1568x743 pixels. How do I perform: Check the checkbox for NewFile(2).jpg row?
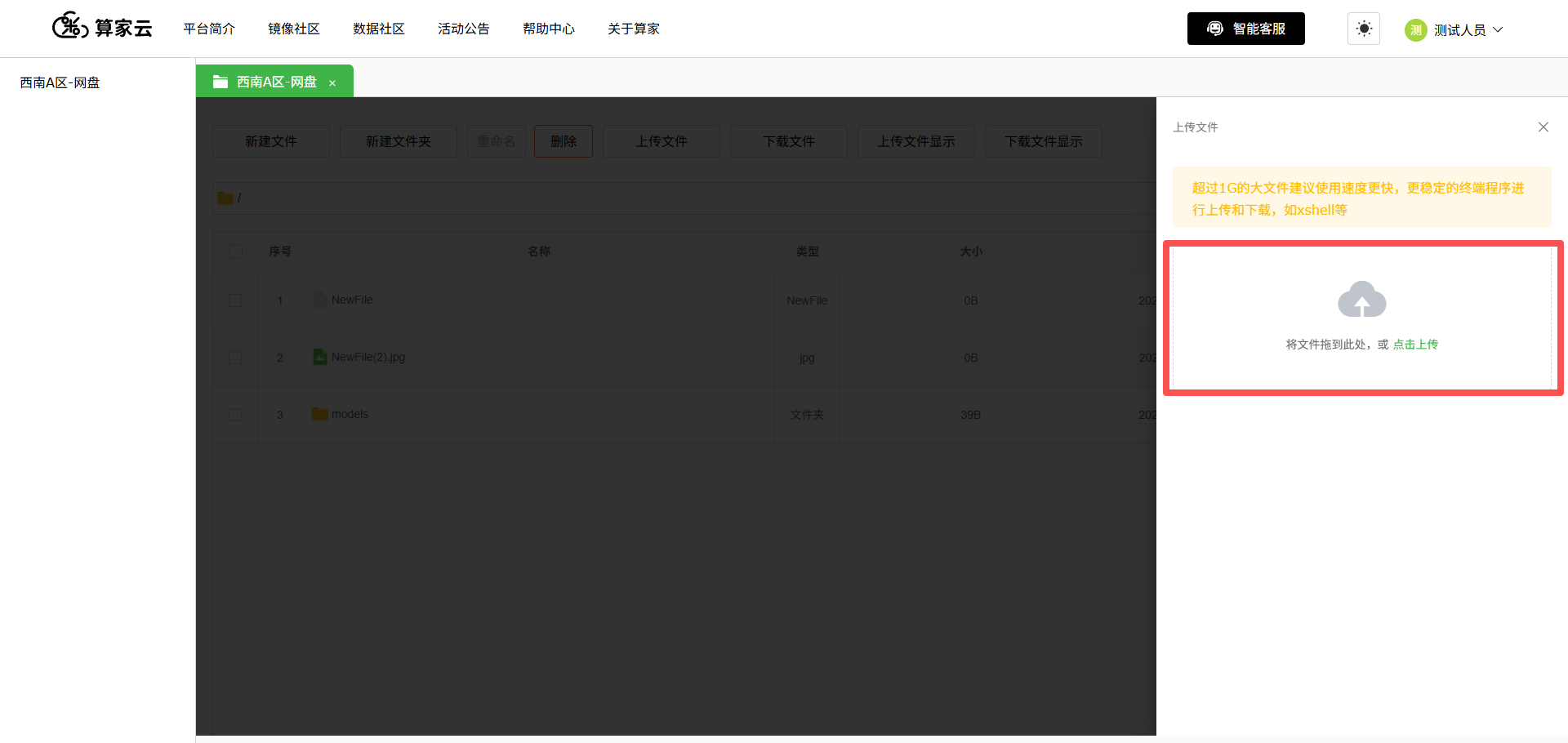coord(235,358)
